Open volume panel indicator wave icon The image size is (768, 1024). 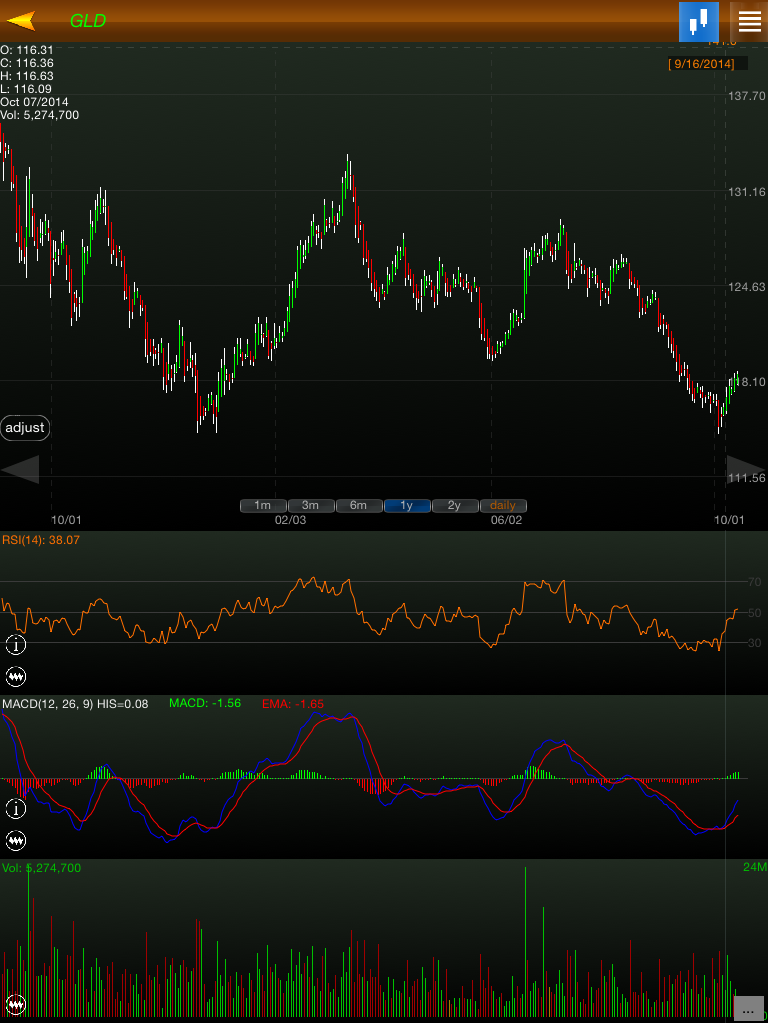point(16,1003)
